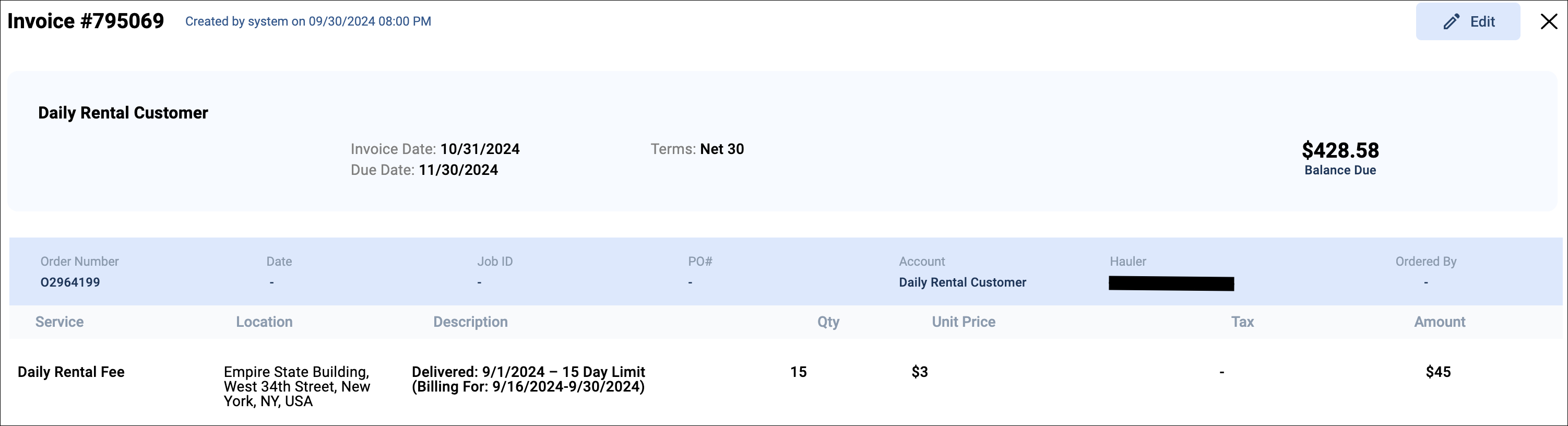Click the $428.58 balance due amount
The width and height of the screenshot is (1568, 426).
pyautogui.click(x=1340, y=150)
